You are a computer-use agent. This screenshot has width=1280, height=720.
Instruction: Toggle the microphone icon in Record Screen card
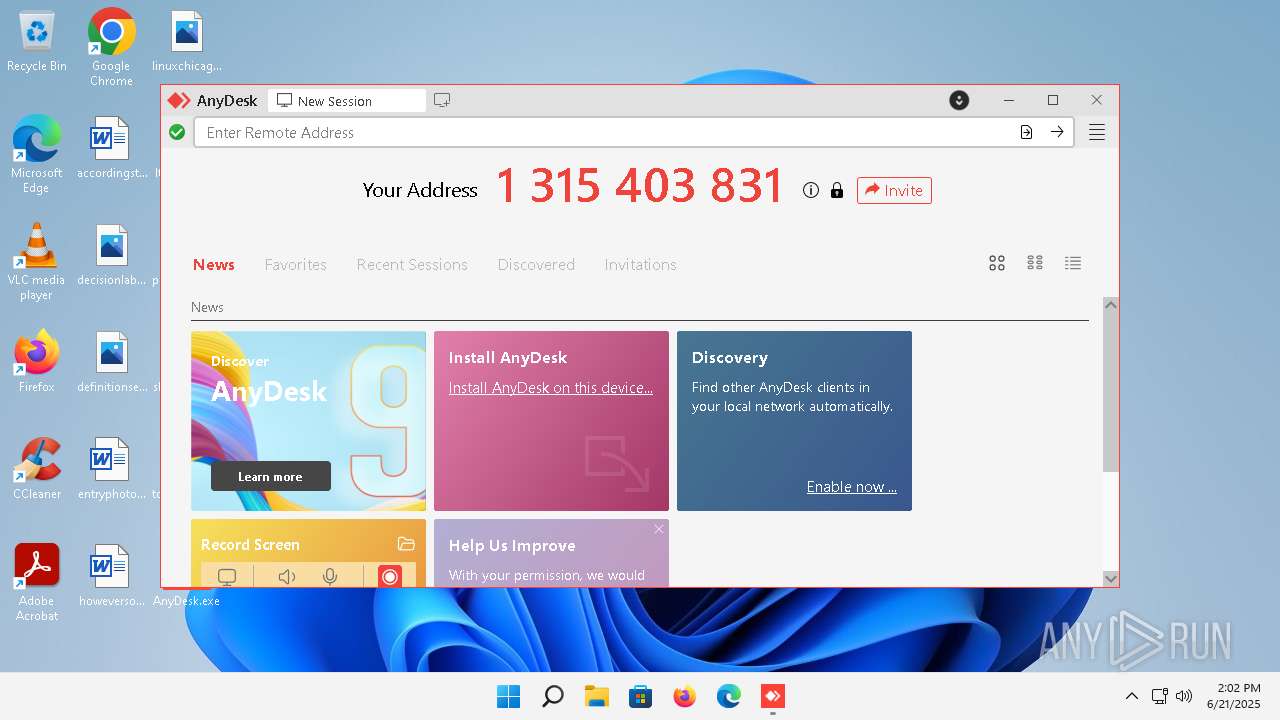click(330, 576)
